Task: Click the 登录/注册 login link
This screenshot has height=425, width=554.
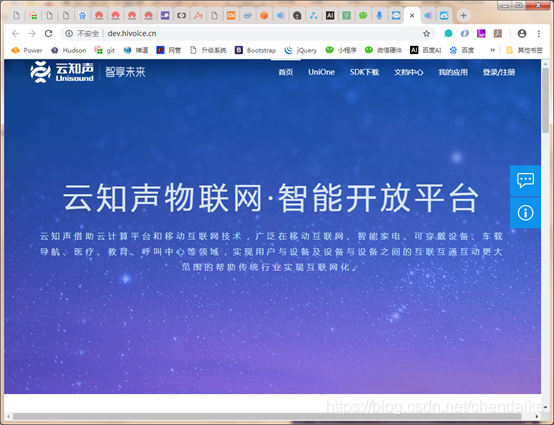Action: [x=499, y=72]
